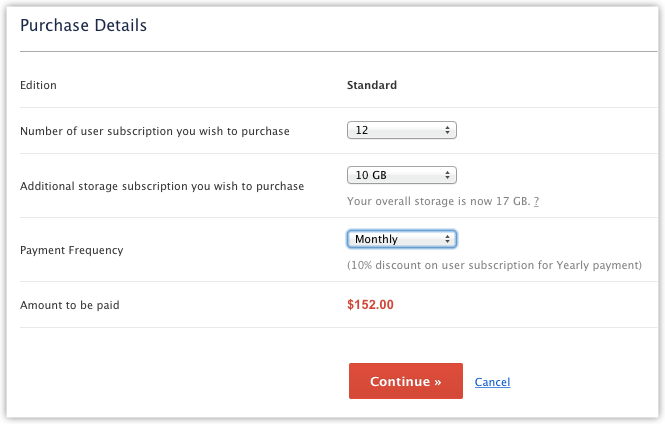Click the arrows on the 12 users selector
The width and height of the screenshot is (665, 424).
click(x=448, y=130)
